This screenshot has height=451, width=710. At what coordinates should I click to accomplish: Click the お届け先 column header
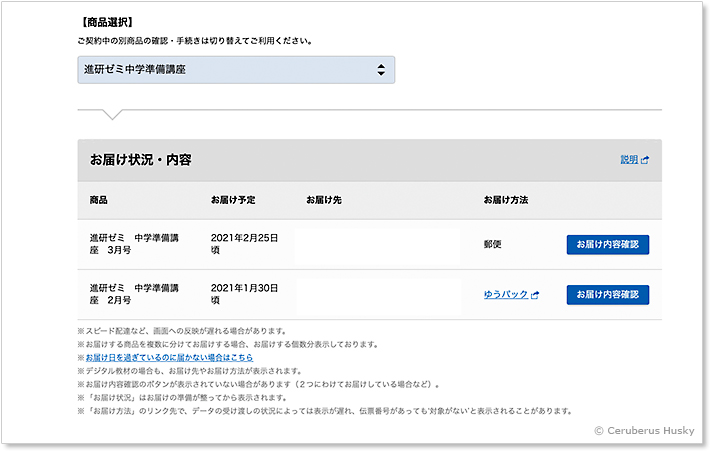click(324, 200)
